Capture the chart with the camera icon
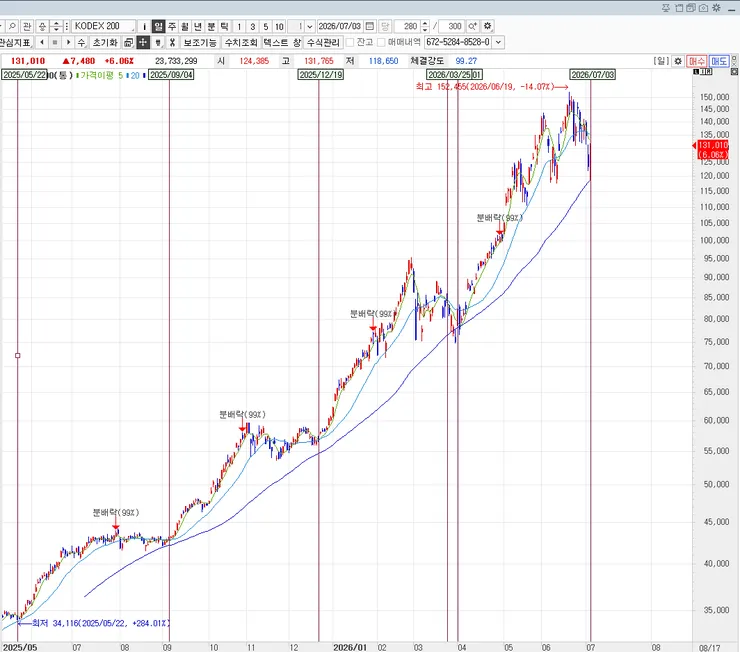 (703, 8)
